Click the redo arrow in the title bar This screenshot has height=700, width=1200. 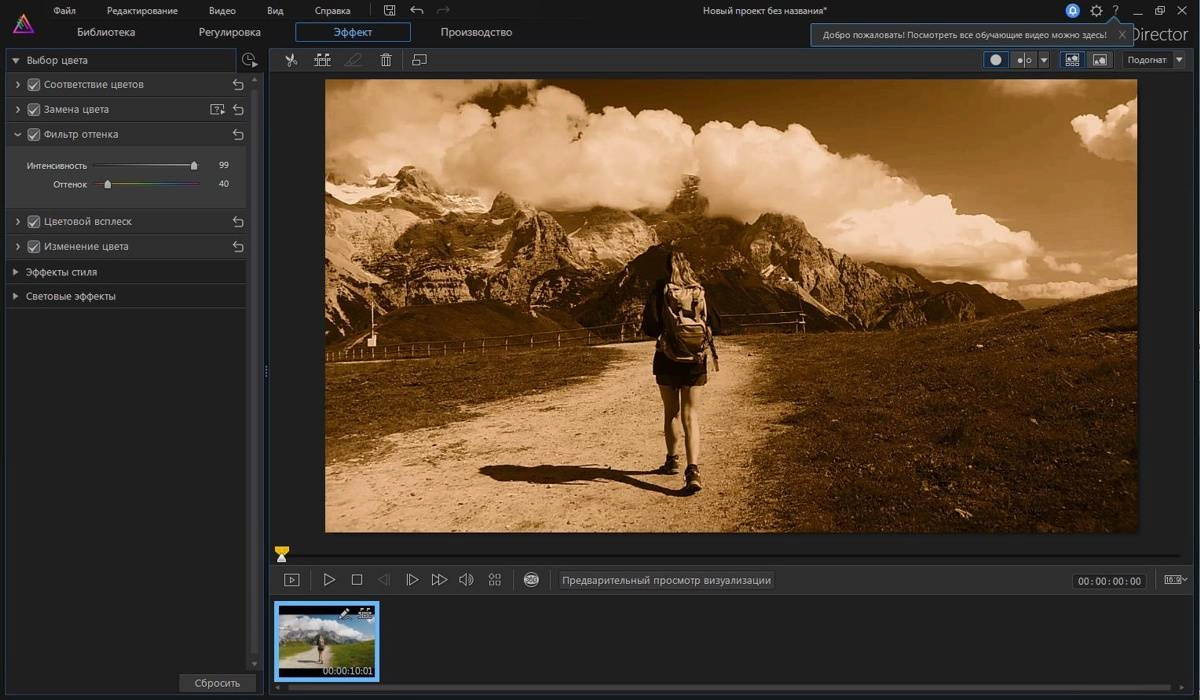444,10
